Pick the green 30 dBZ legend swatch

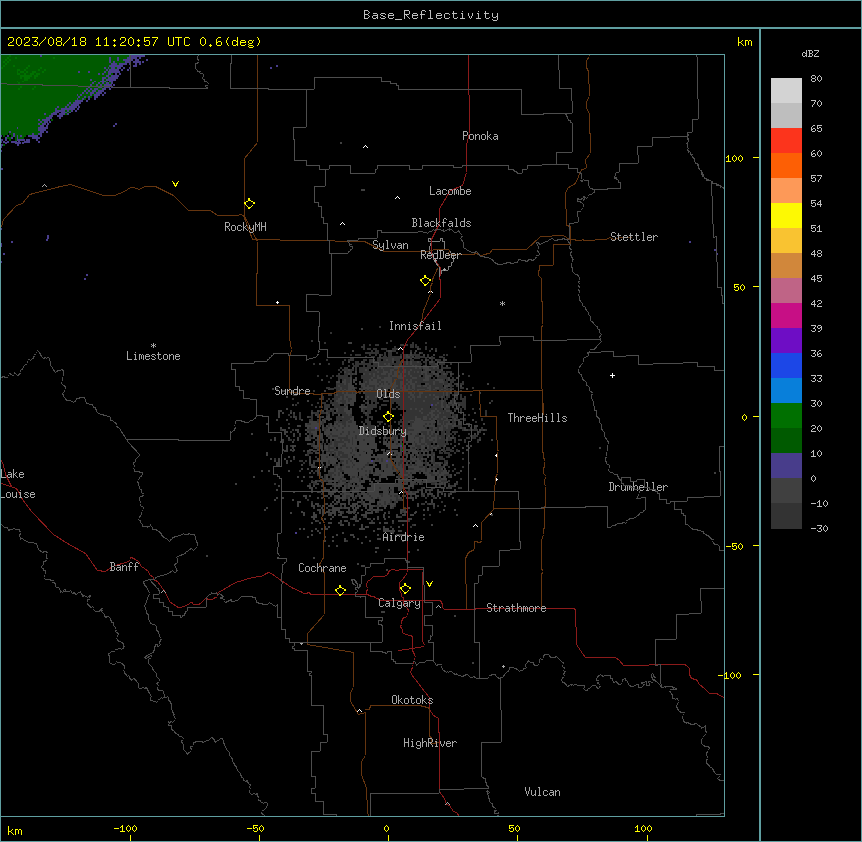[x=786, y=416]
